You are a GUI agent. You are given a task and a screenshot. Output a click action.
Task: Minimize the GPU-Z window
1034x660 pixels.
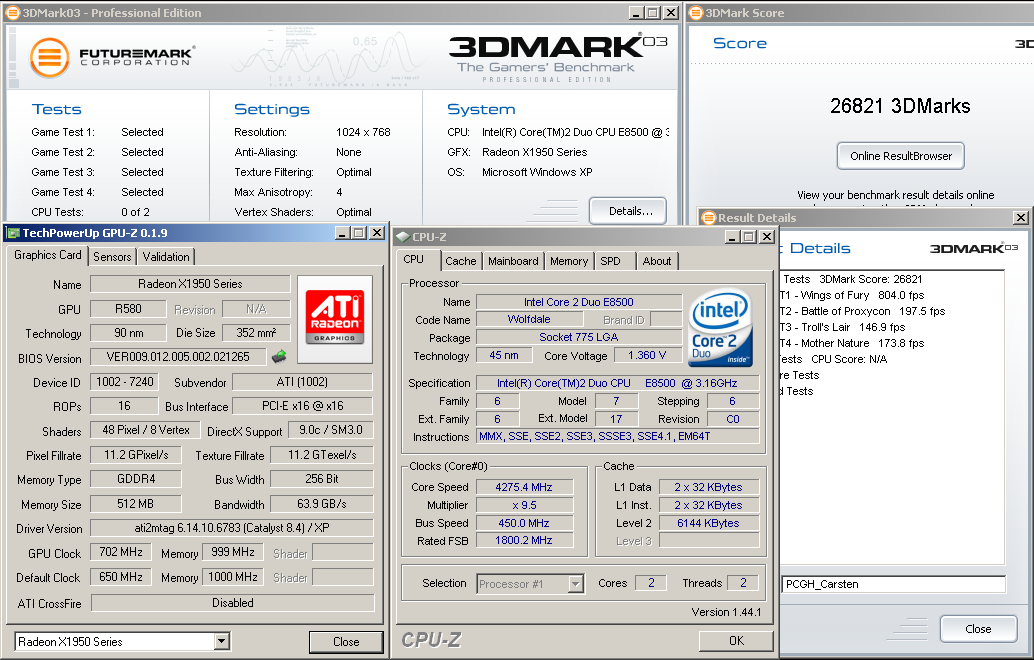[342, 233]
